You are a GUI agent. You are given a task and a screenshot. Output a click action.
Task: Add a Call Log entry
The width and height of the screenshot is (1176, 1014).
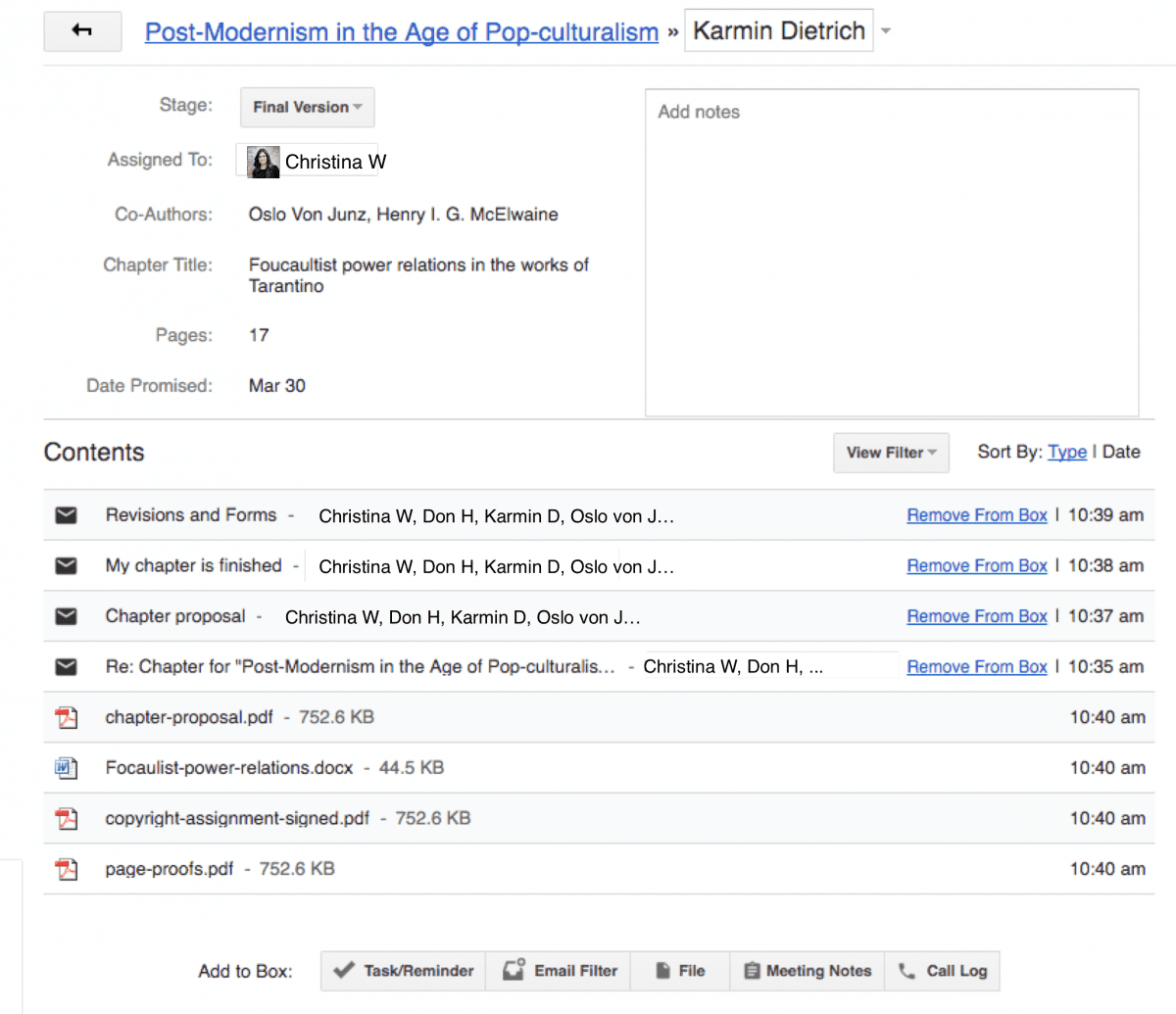[943, 971]
